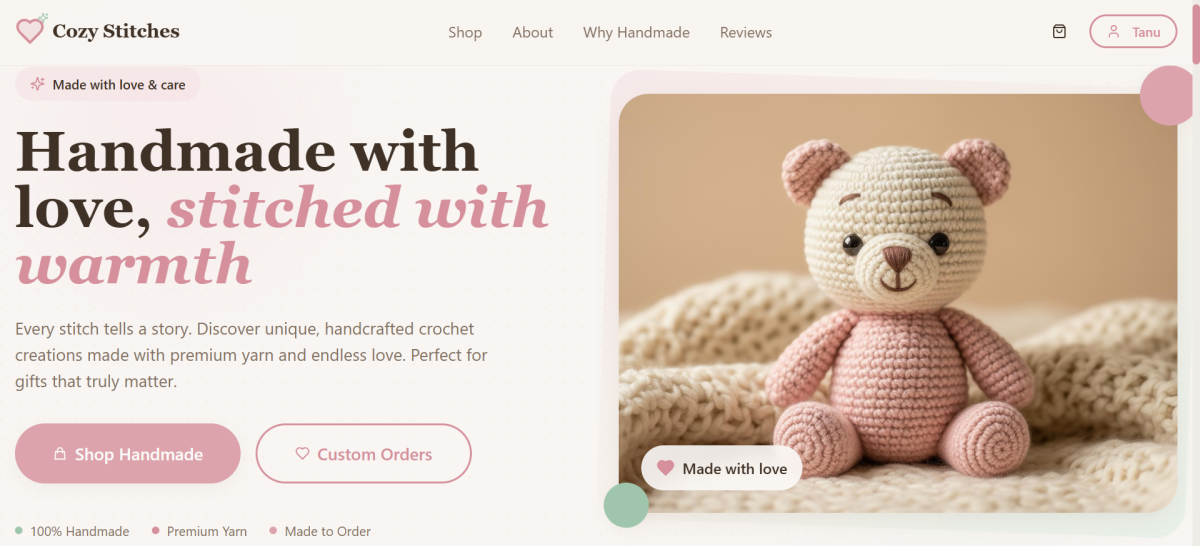Click the green dot beside 100% Handmade
The width and height of the screenshot is (1200, 546).
point(19,531)
